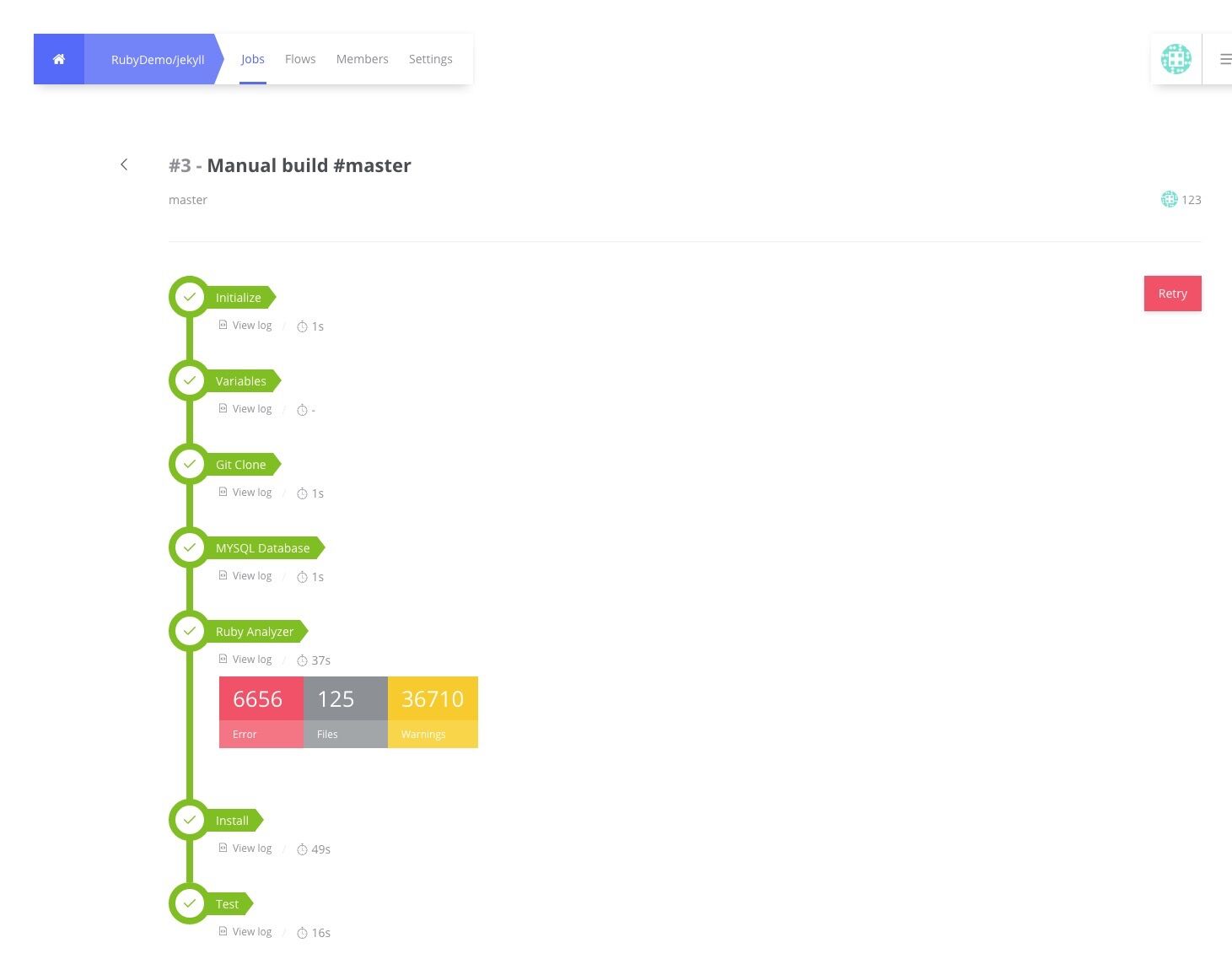Screen dimensions: 1232x959
Task: Click the Git Clone step checkmark circle
Action: tap(190, 464)
